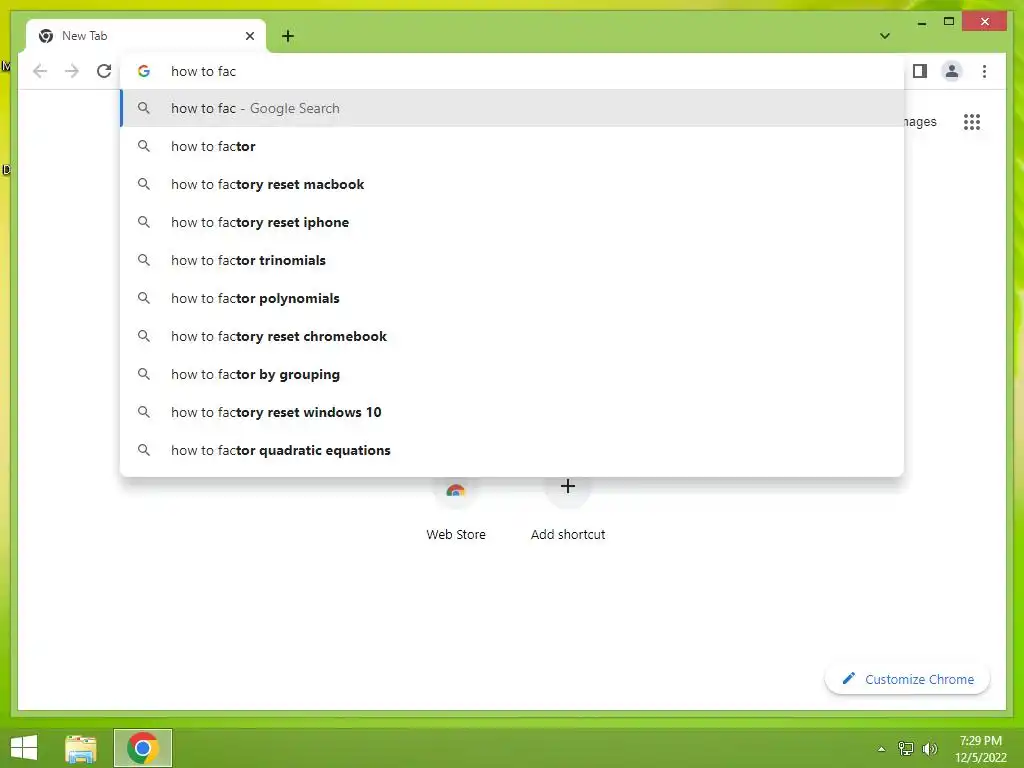Open the side panel icon

tap(920, 71)
